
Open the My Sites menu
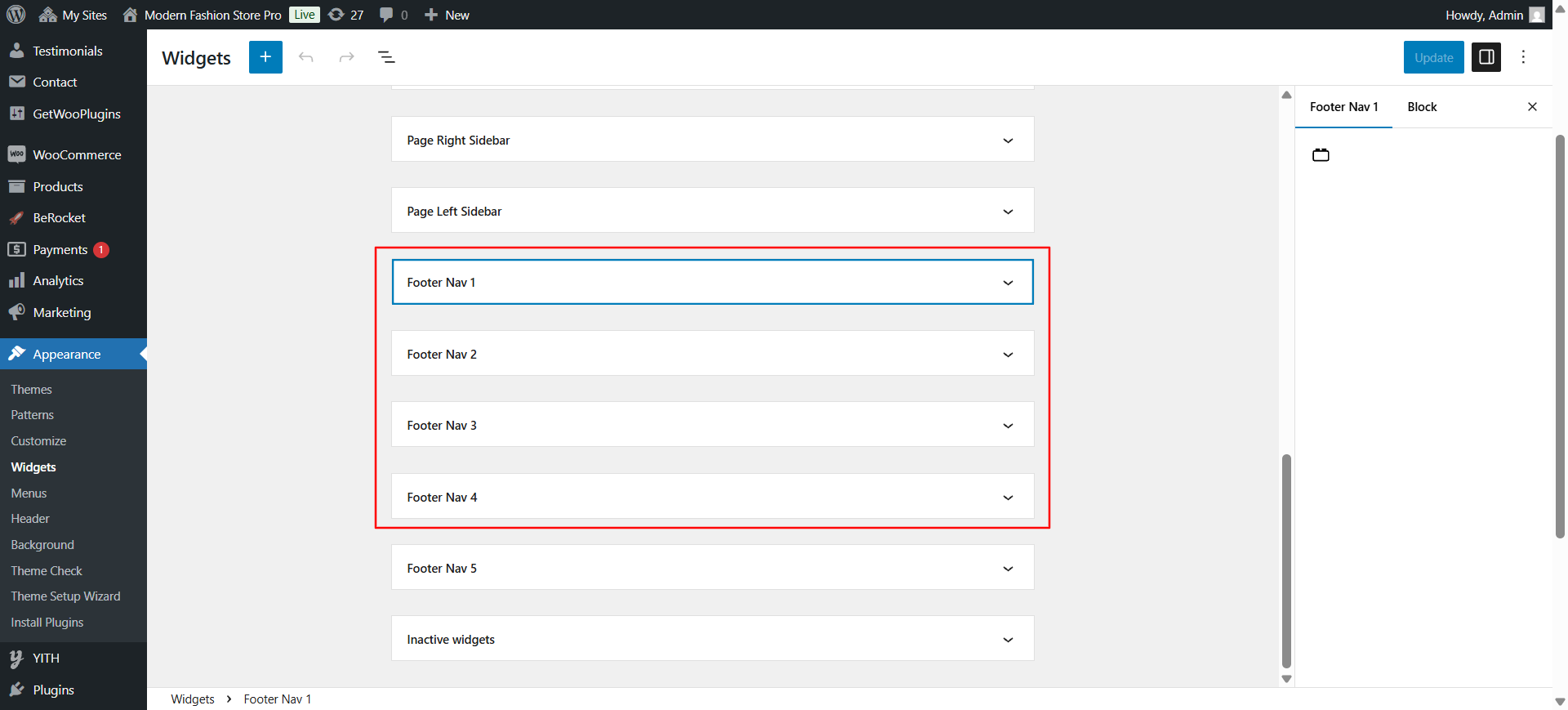(73, 15)
